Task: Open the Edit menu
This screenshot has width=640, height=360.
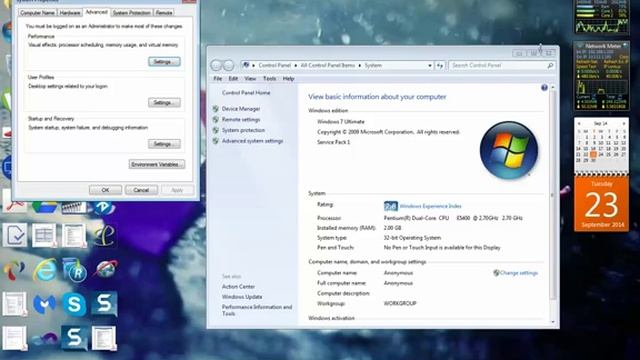Action: pos(233,78)
